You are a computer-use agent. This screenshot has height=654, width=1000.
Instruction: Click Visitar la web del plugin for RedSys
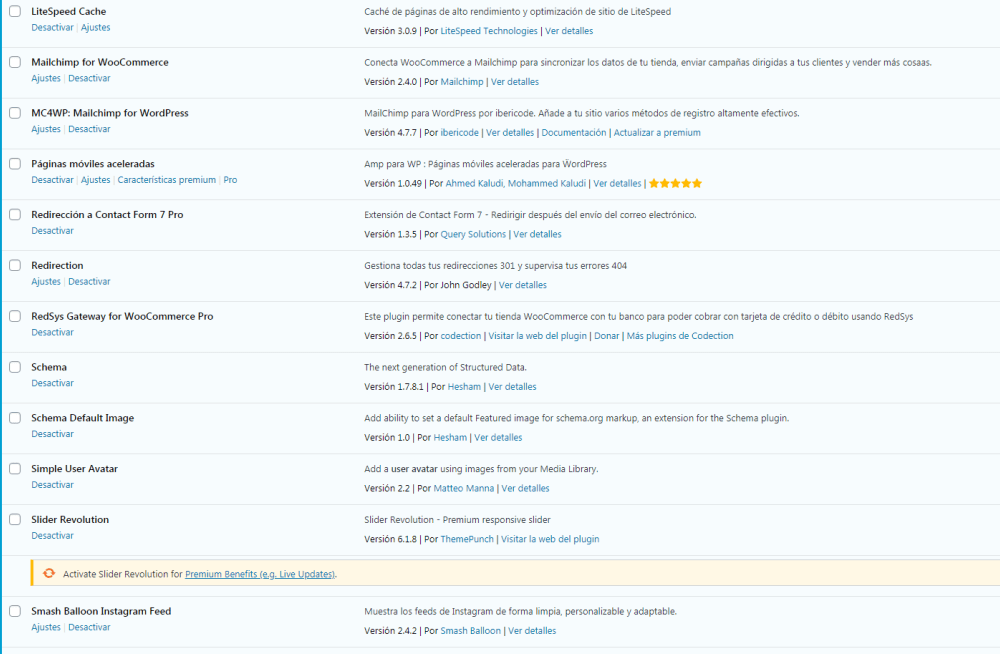tap(538, 336)
